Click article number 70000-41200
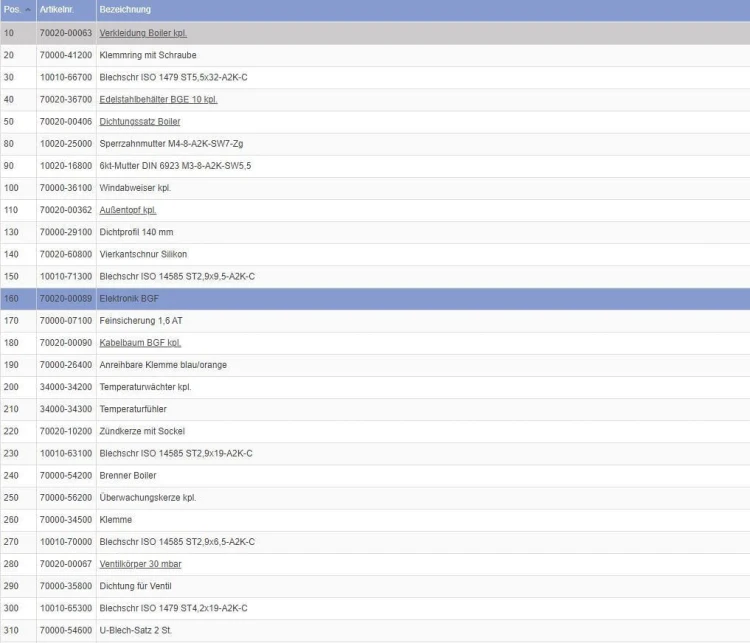The image size is (750, 643). [x=66, y=55]
